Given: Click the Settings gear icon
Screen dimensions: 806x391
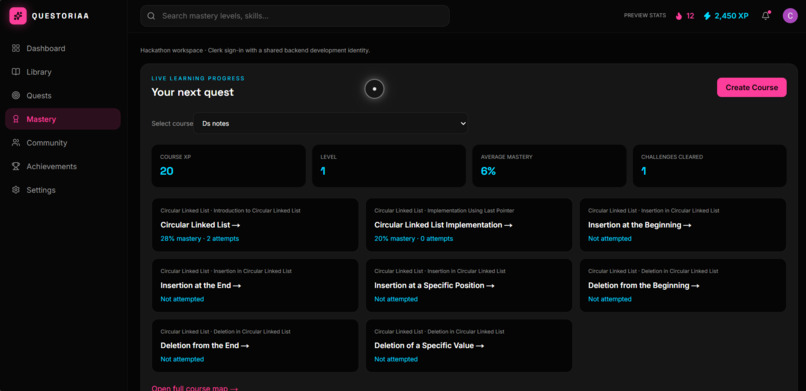Looking at the screenshot, I should 16,190.
